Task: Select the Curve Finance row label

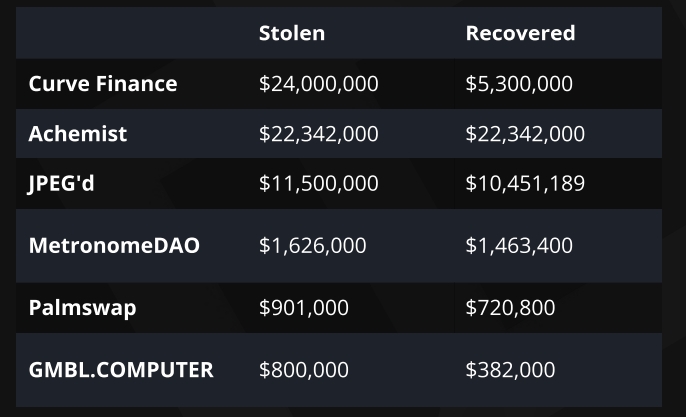Action: tap(102, 84)
